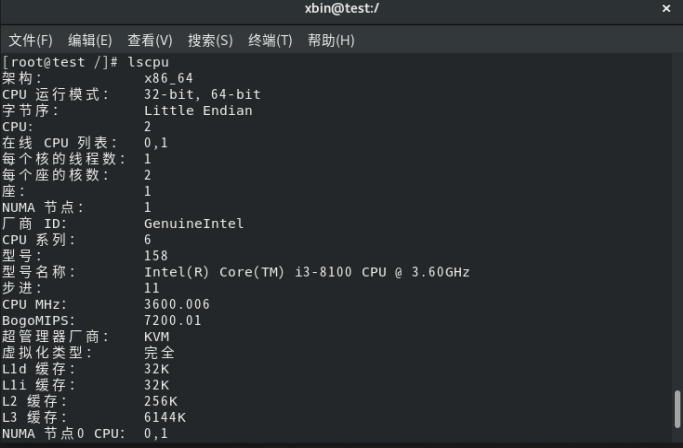The height and width of the screenshot is (448, 683).
Task: Open the 文件(F) menu
Action: (31, 40)
